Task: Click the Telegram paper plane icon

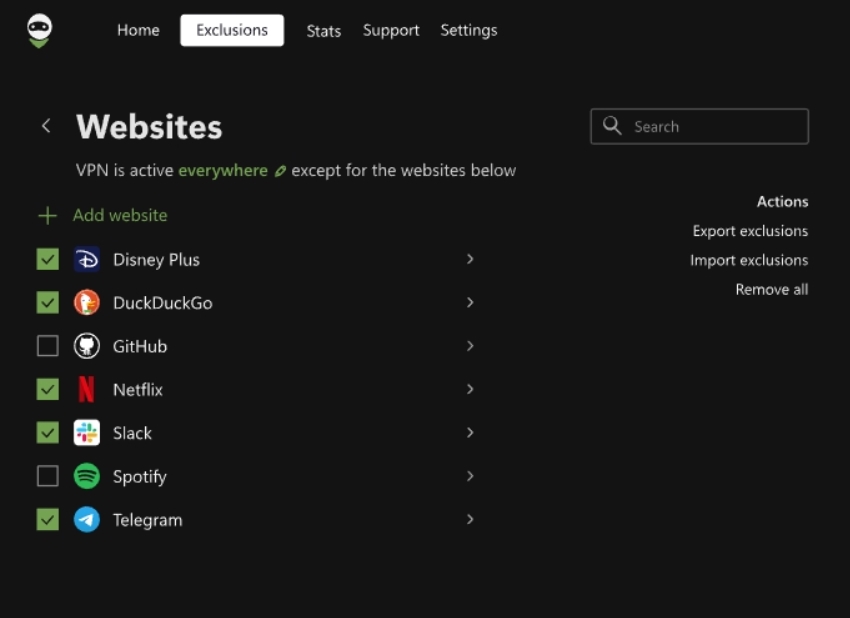Action: tap(87, 520)
